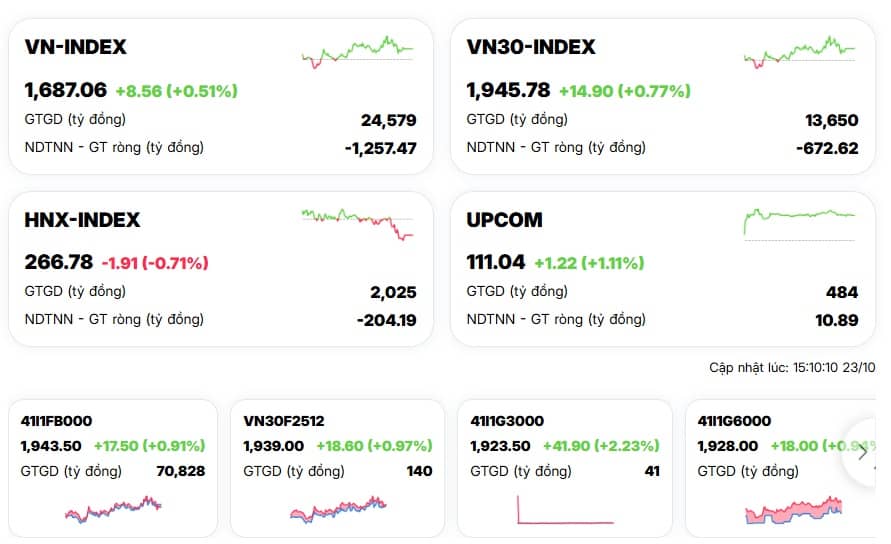This screenshot has height=544, width=891.
Task: Open the HNX-INDEX sparkline chart
Action: click(358, 222)
